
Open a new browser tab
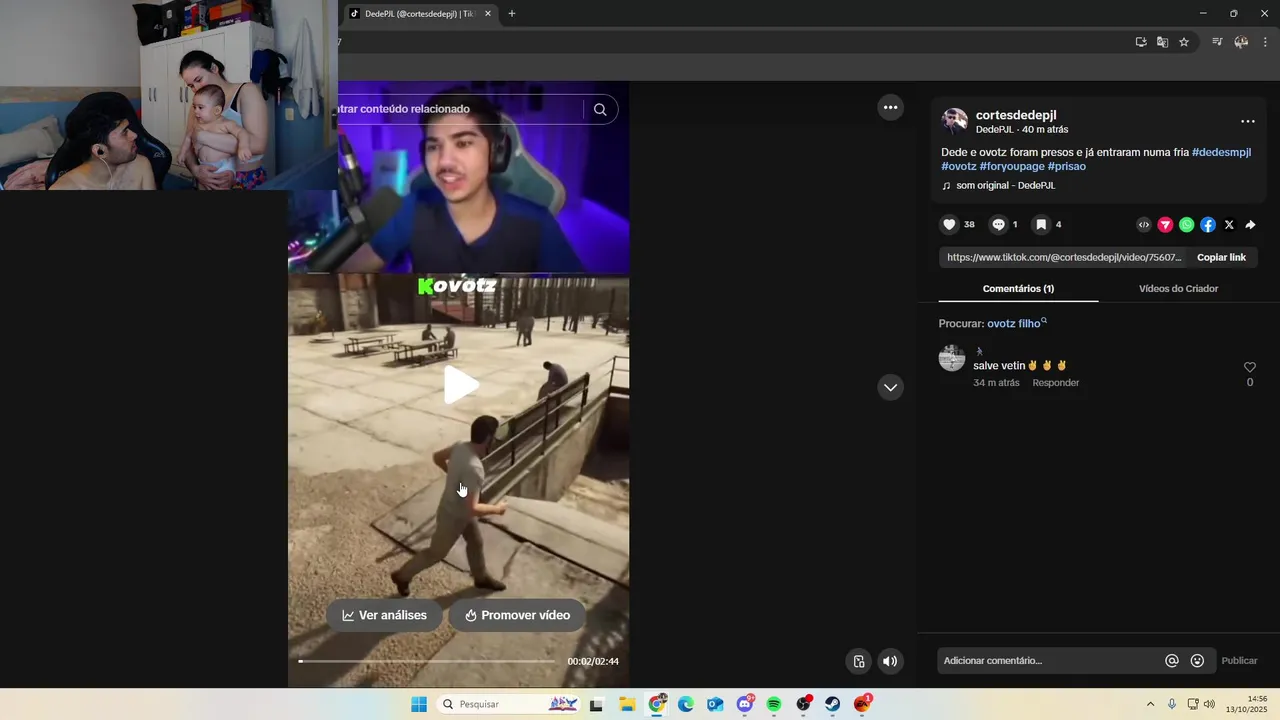click(512, 14)
